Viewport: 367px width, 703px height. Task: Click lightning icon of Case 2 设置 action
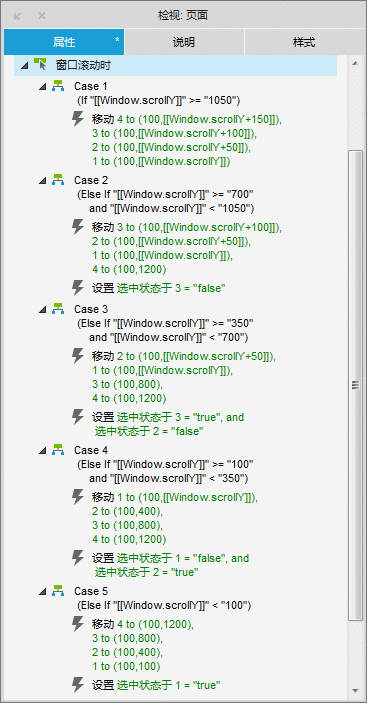pyautogui.click(x=78, y=288)
